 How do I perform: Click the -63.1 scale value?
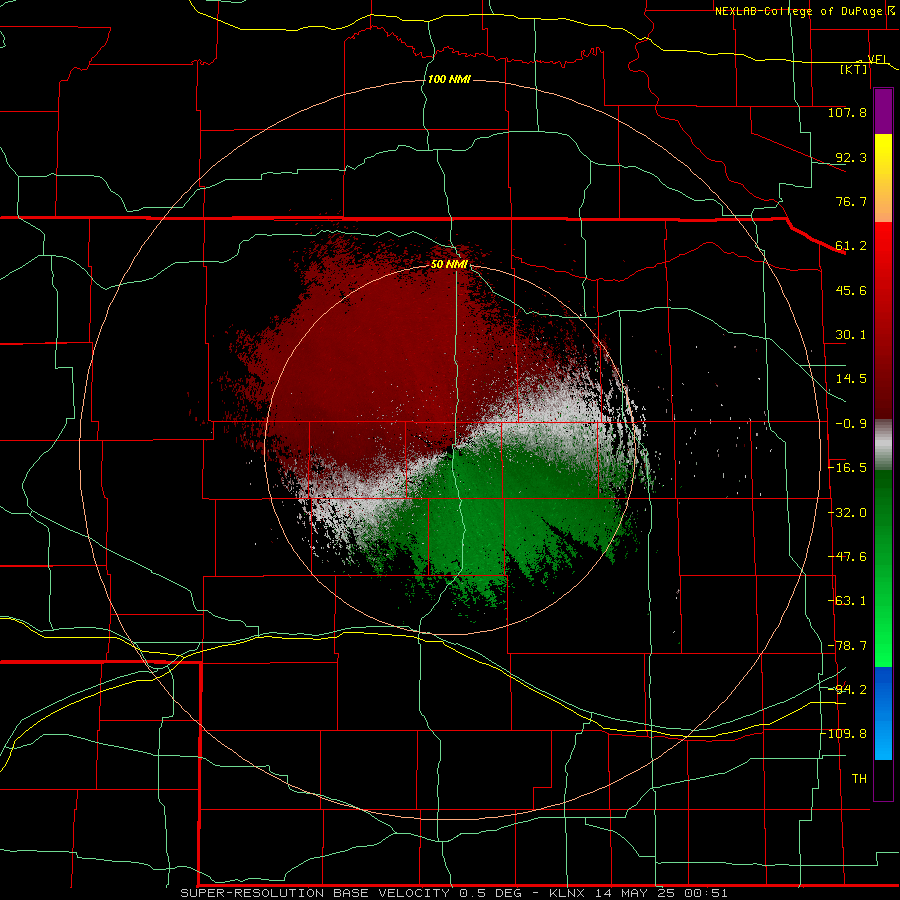tap(847, 601)
